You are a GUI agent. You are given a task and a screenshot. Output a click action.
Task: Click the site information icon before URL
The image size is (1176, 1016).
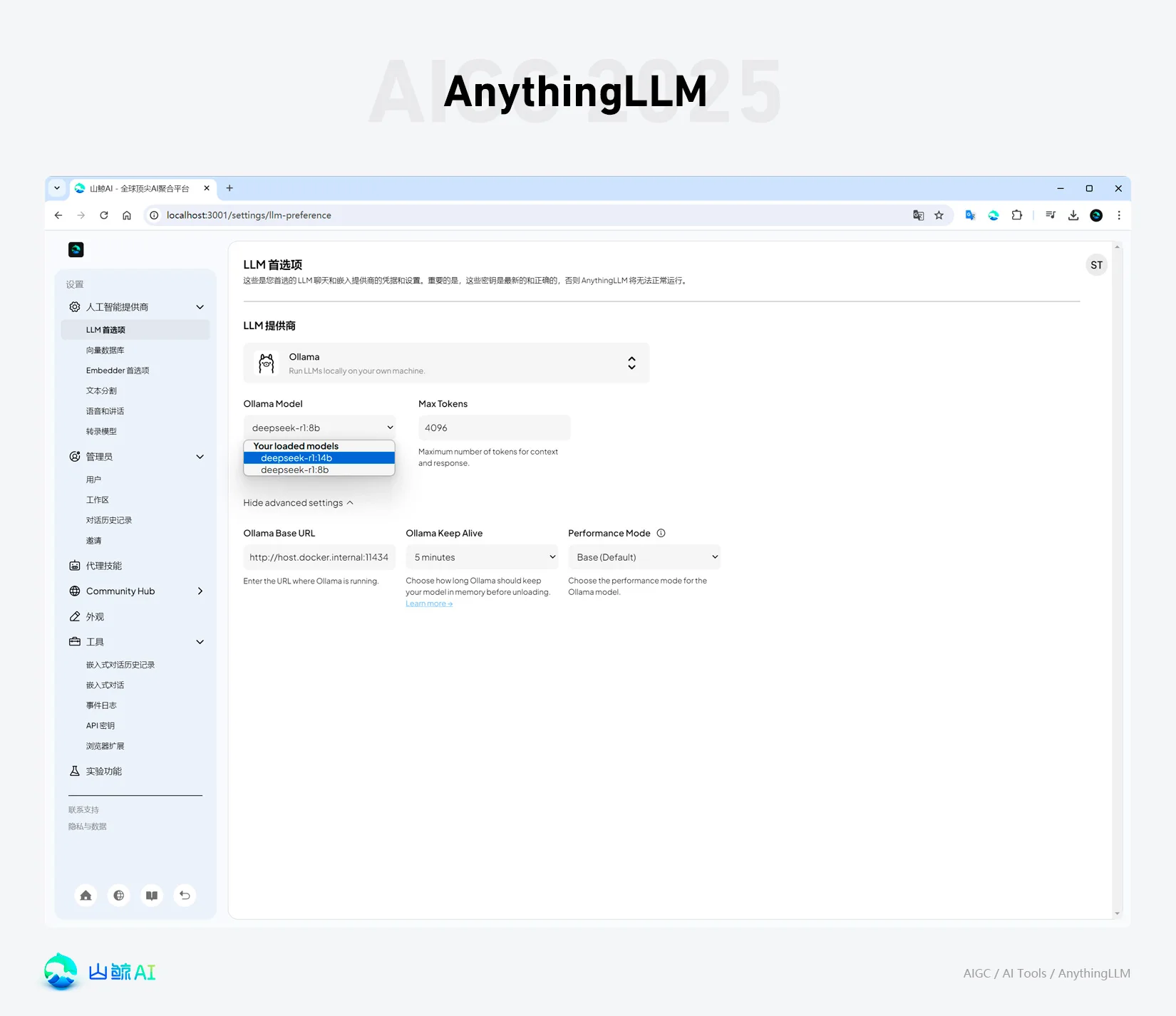pos(154,215)
